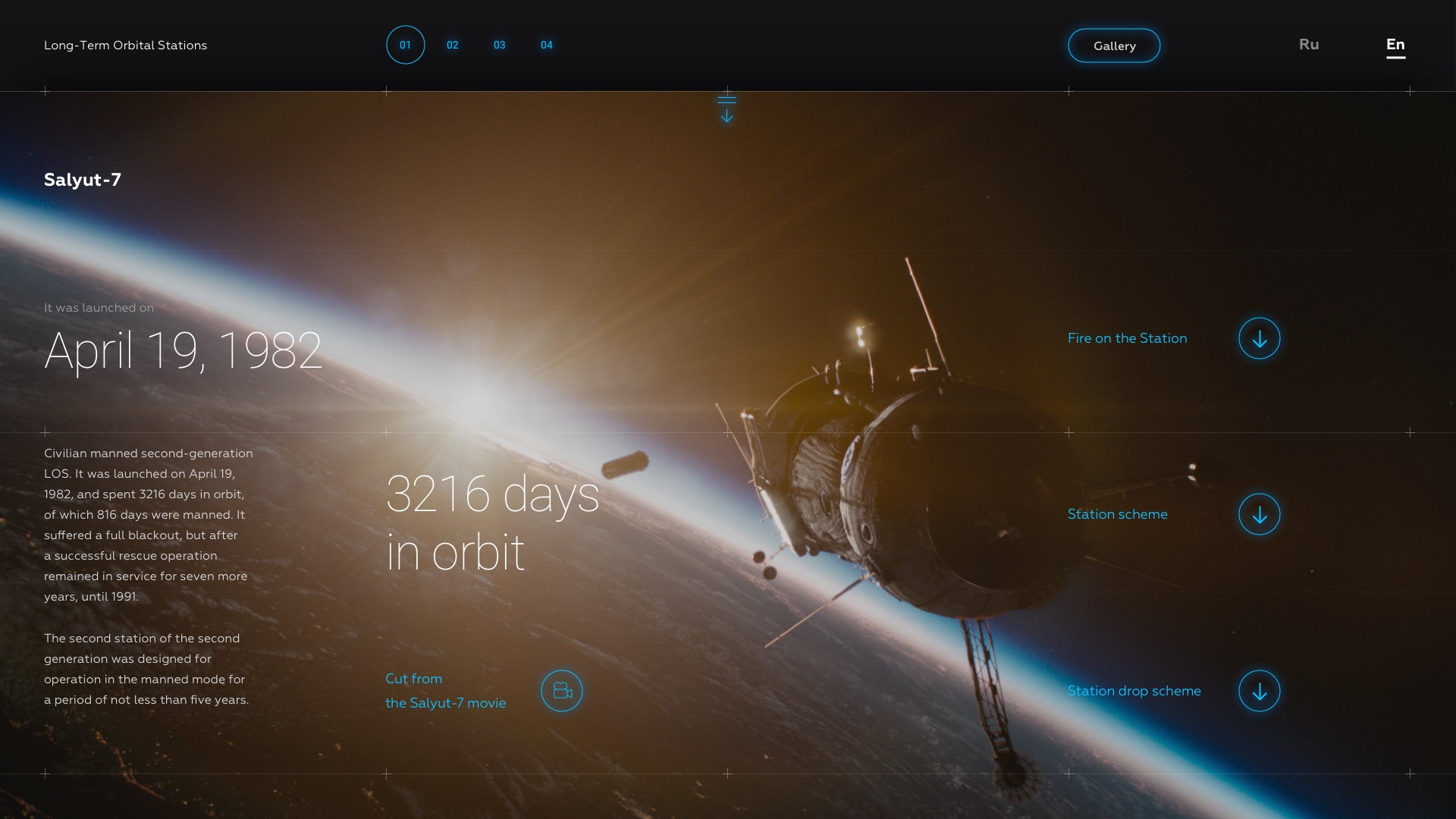Open Station scheme link
This screenshot has width=1456, height=819.
[1117, 514]
